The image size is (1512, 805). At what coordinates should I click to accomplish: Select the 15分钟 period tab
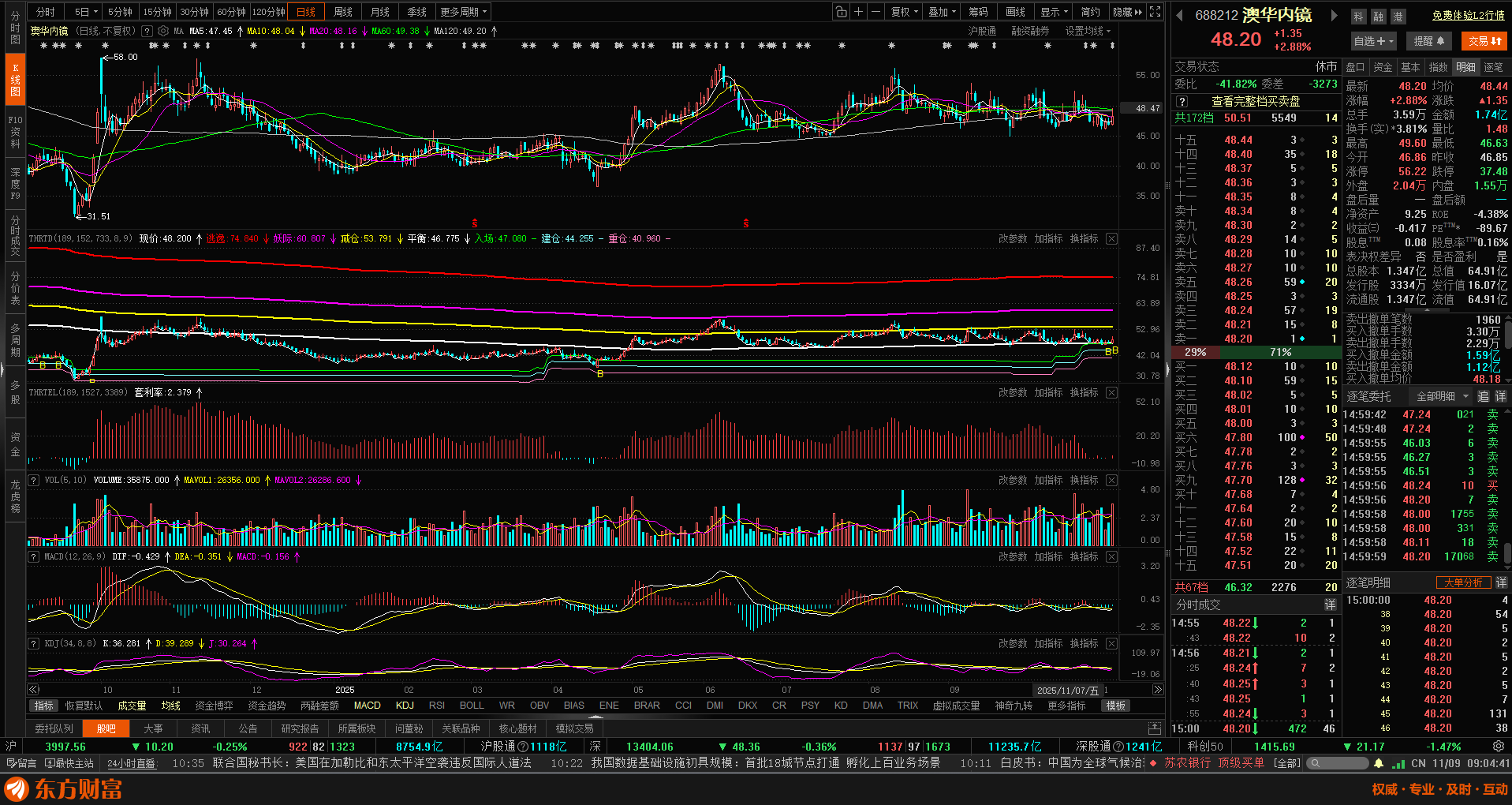pyautogui.click(x=157, y=12)
